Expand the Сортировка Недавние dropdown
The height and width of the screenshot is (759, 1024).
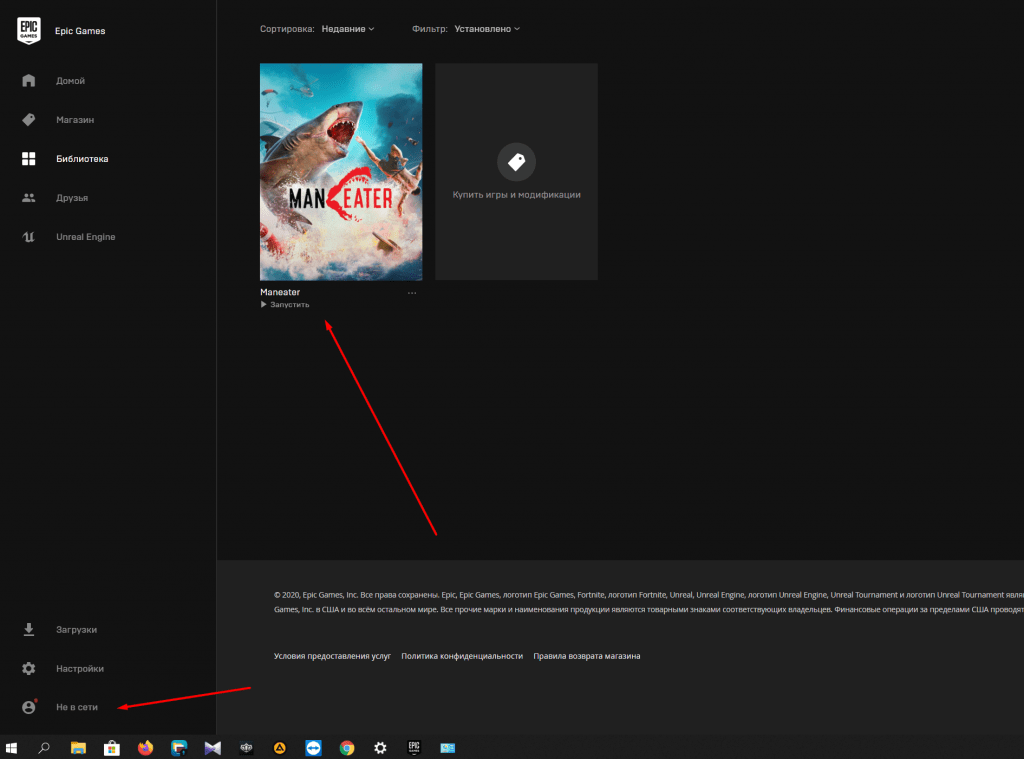347,29
